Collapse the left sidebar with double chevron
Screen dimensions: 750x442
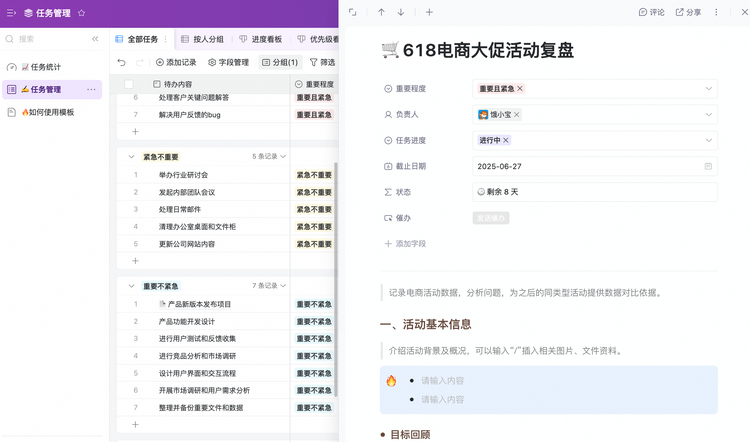point(95,39)
